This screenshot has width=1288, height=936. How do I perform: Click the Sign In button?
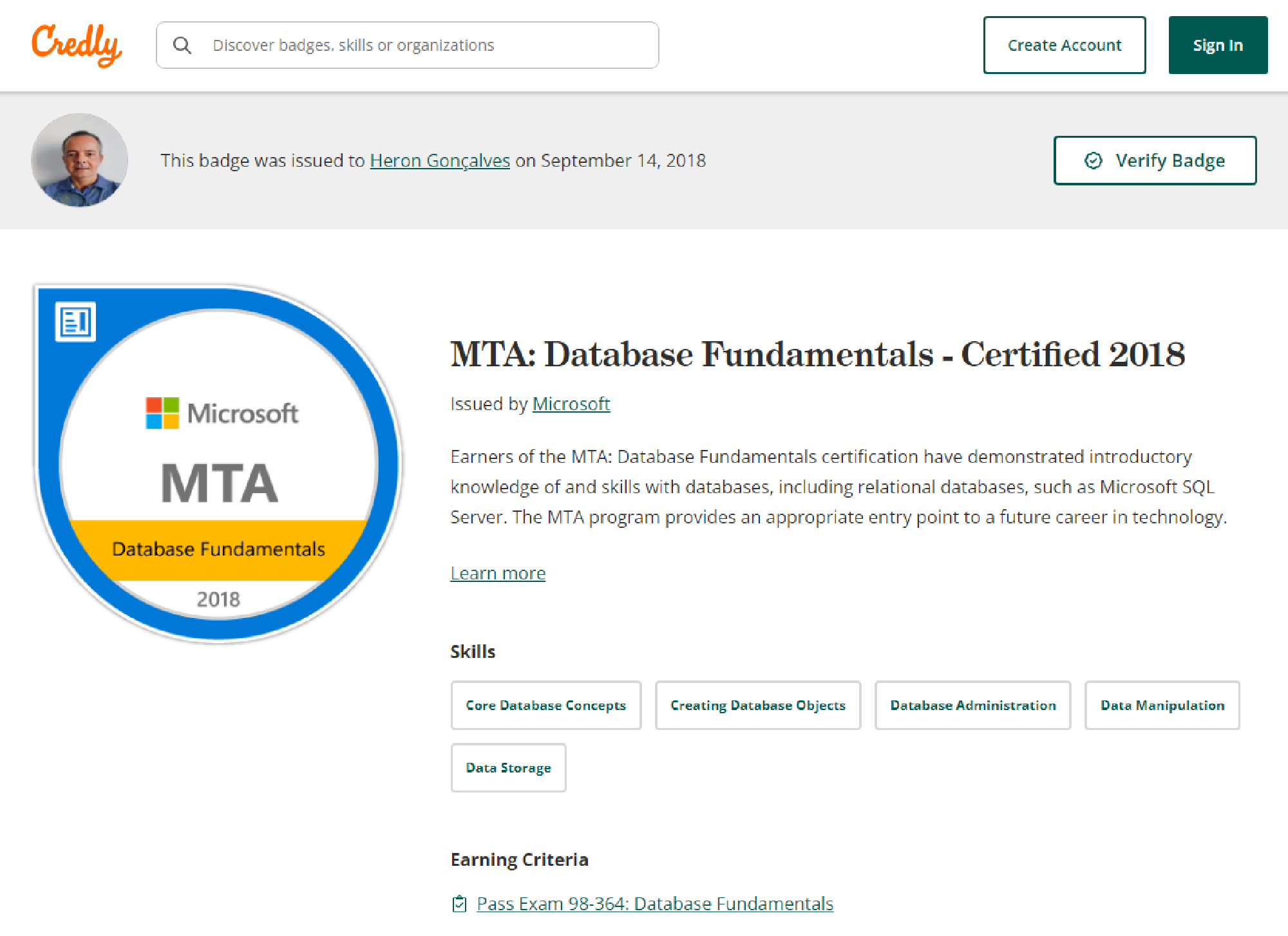[x=1218, y=45]
